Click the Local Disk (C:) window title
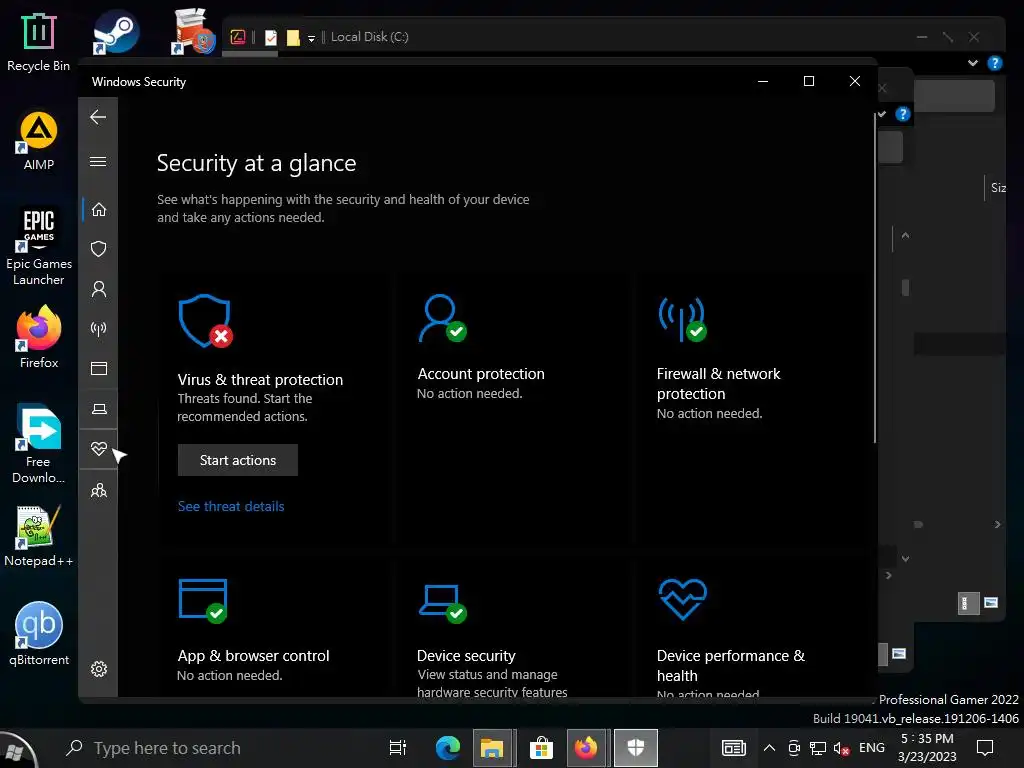The image size is (1024, 768). point(370,37)
